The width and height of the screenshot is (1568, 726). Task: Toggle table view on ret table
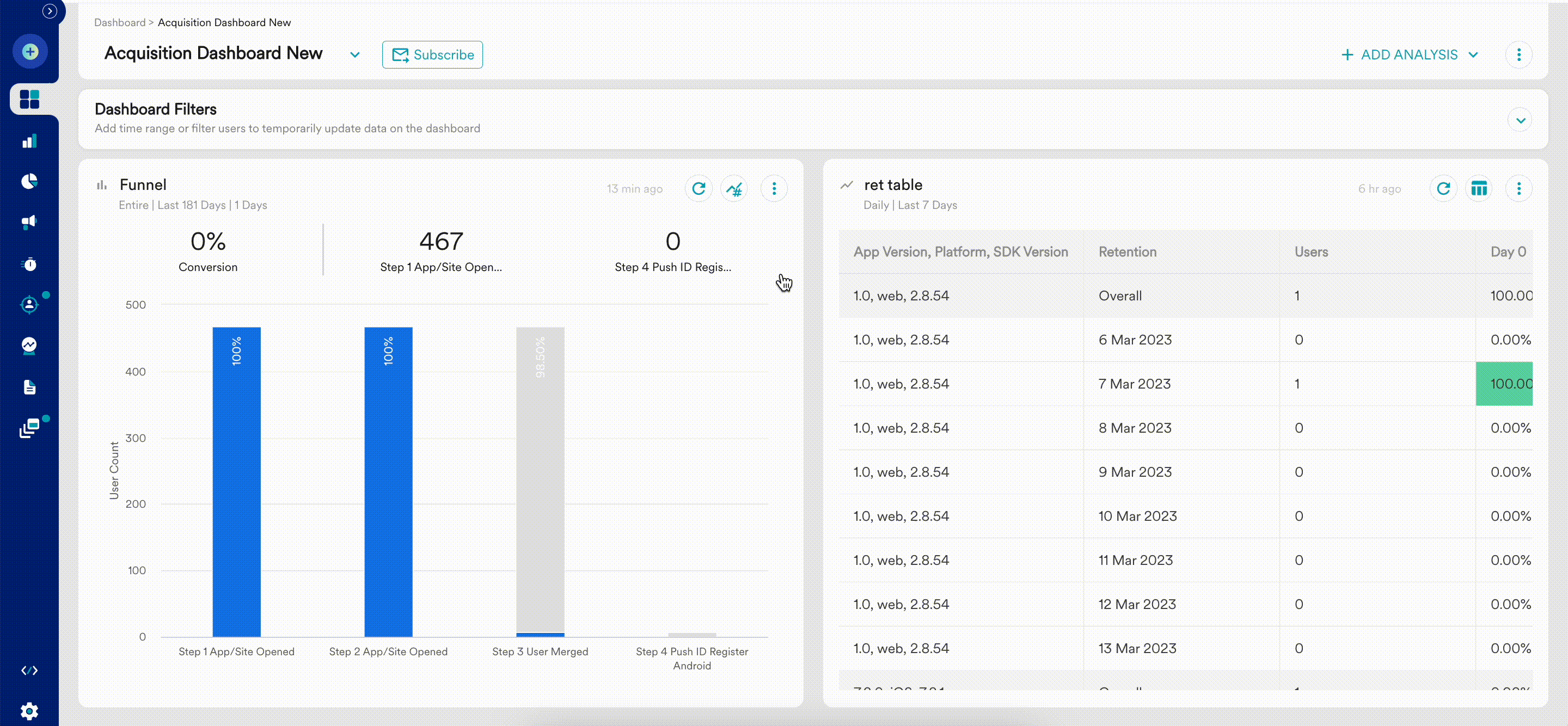pyautogui.click(x=1479, y=189)
